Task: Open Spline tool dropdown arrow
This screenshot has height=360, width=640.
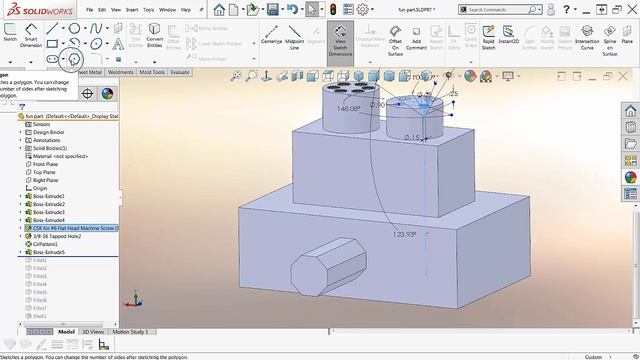Action: tap(107, 29)
